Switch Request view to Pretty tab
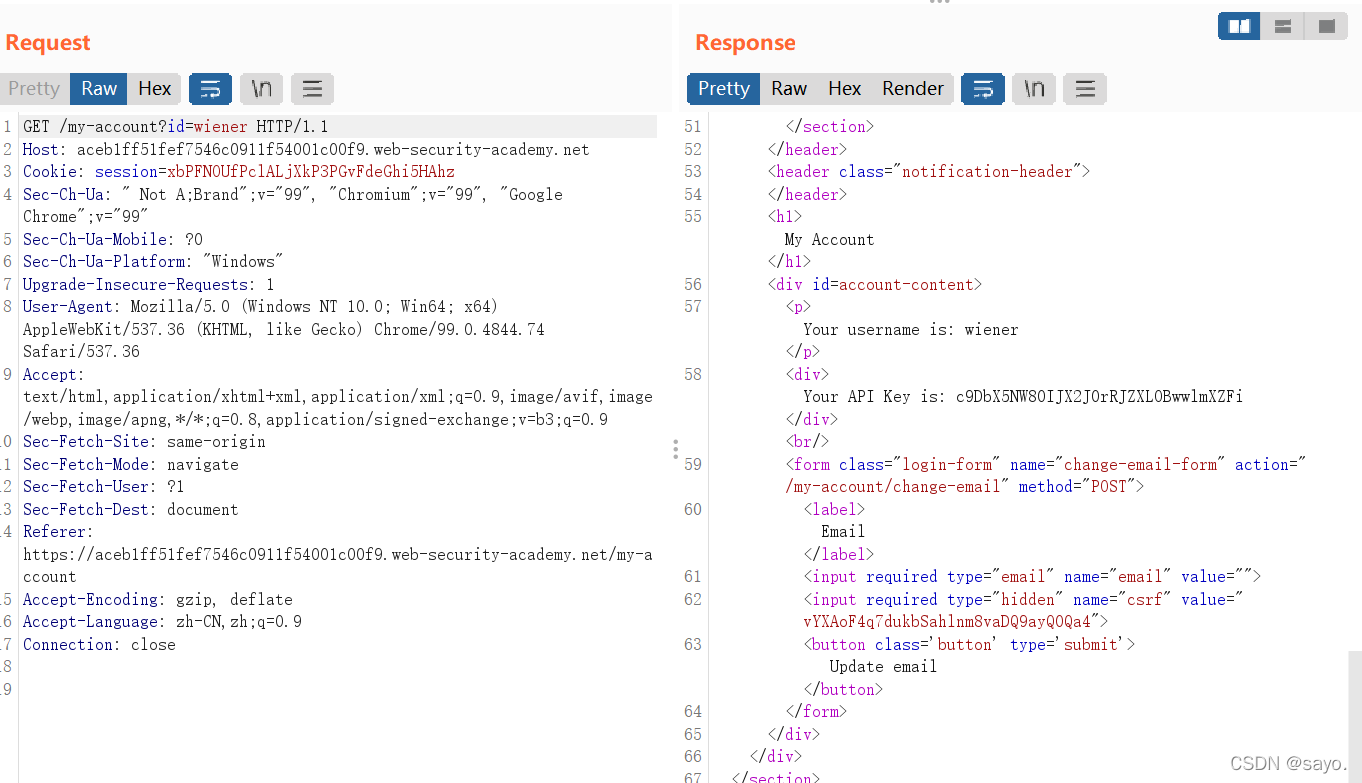 pyautogui.click(x=34, y=88)
